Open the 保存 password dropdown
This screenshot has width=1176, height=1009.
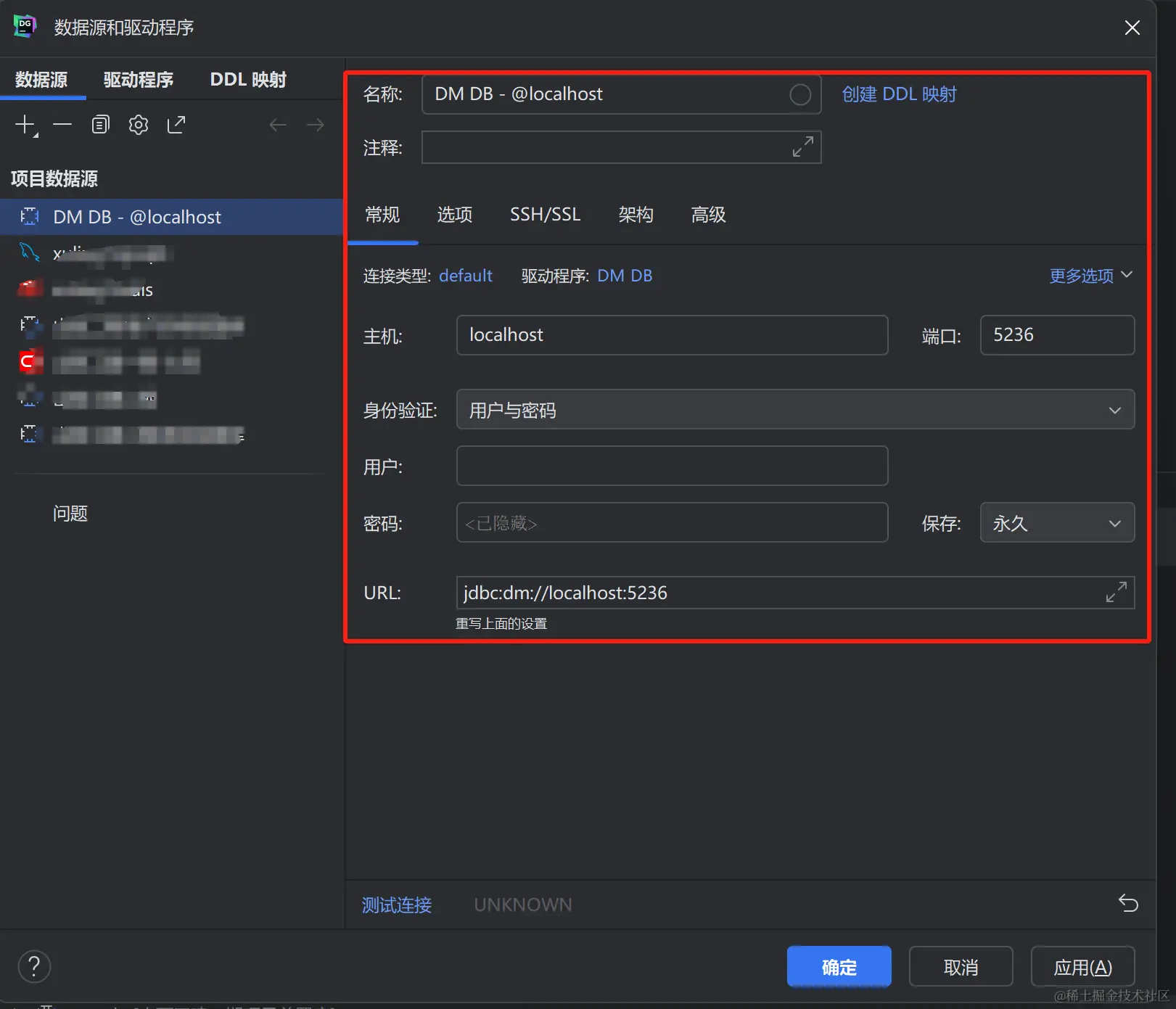coord(1057,522)
